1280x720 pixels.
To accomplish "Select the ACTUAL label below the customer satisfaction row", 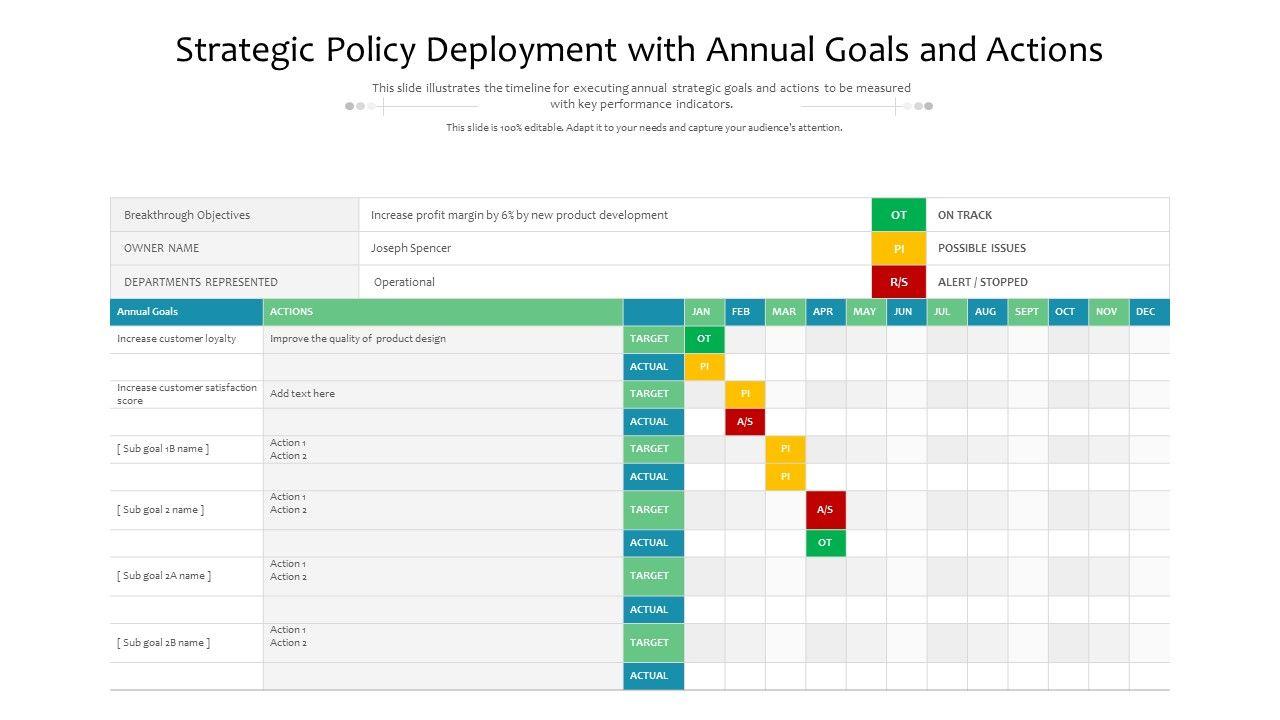I will pos(654,422).
